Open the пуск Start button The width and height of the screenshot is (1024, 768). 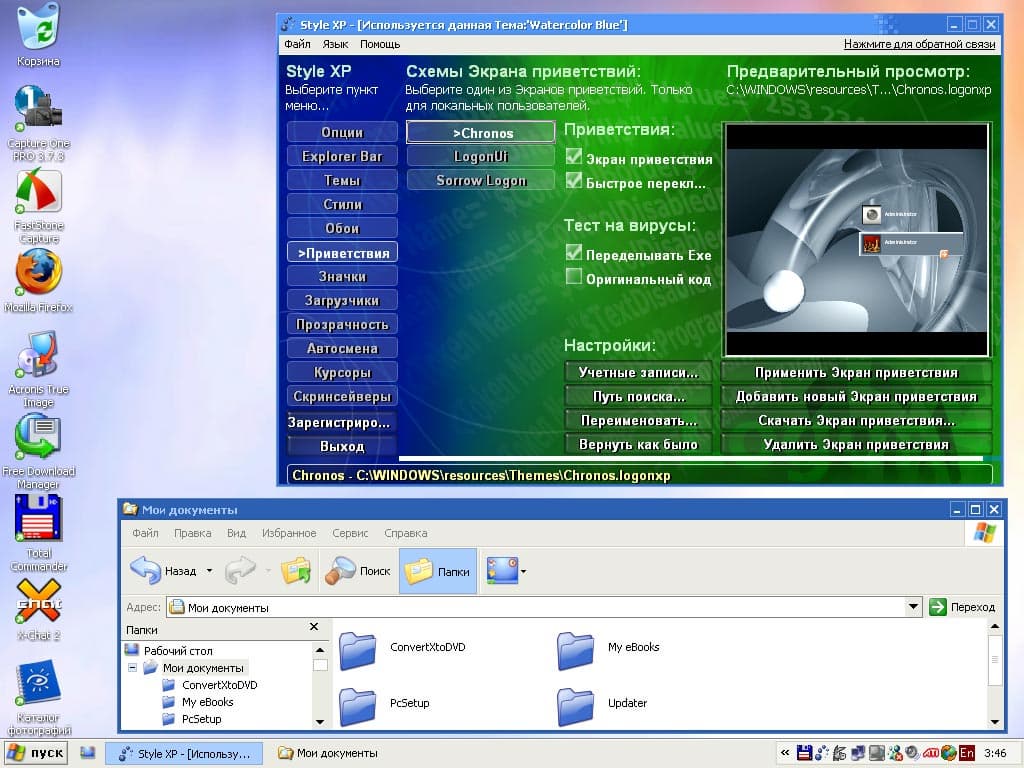coord(36,753)
